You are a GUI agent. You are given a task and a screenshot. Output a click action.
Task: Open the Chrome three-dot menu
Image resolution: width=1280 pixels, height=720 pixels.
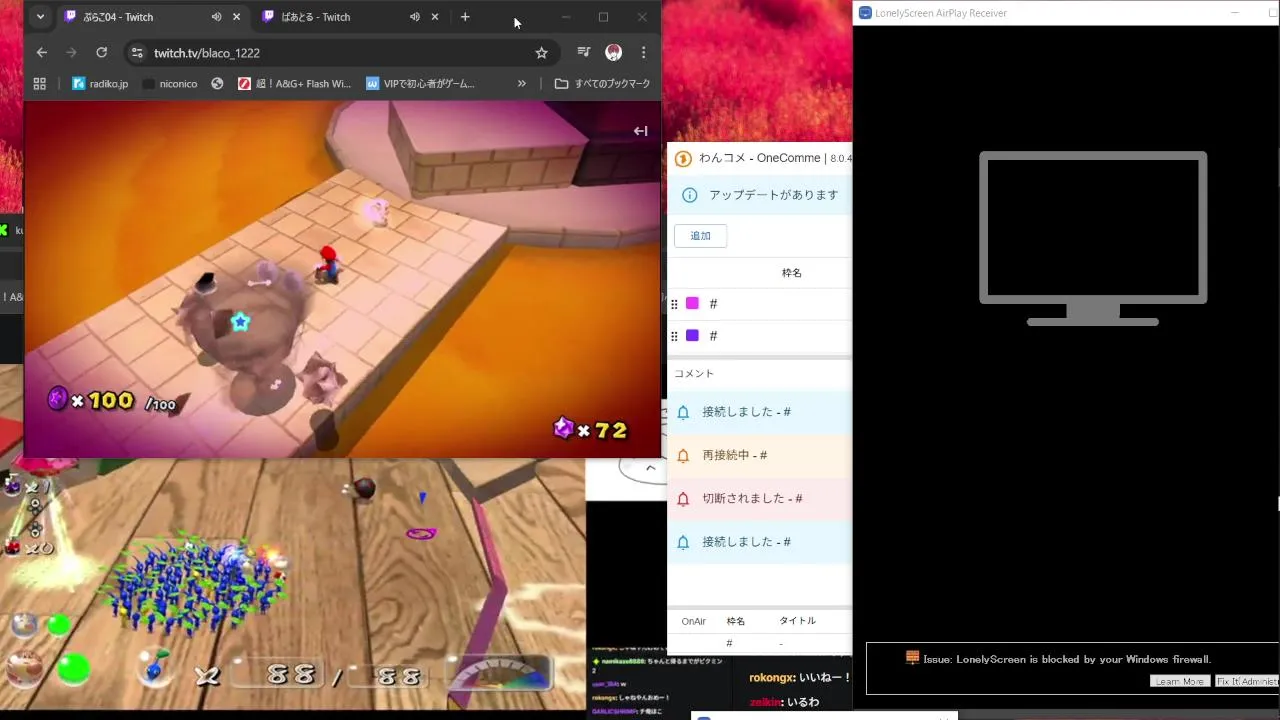coord(643,52)
